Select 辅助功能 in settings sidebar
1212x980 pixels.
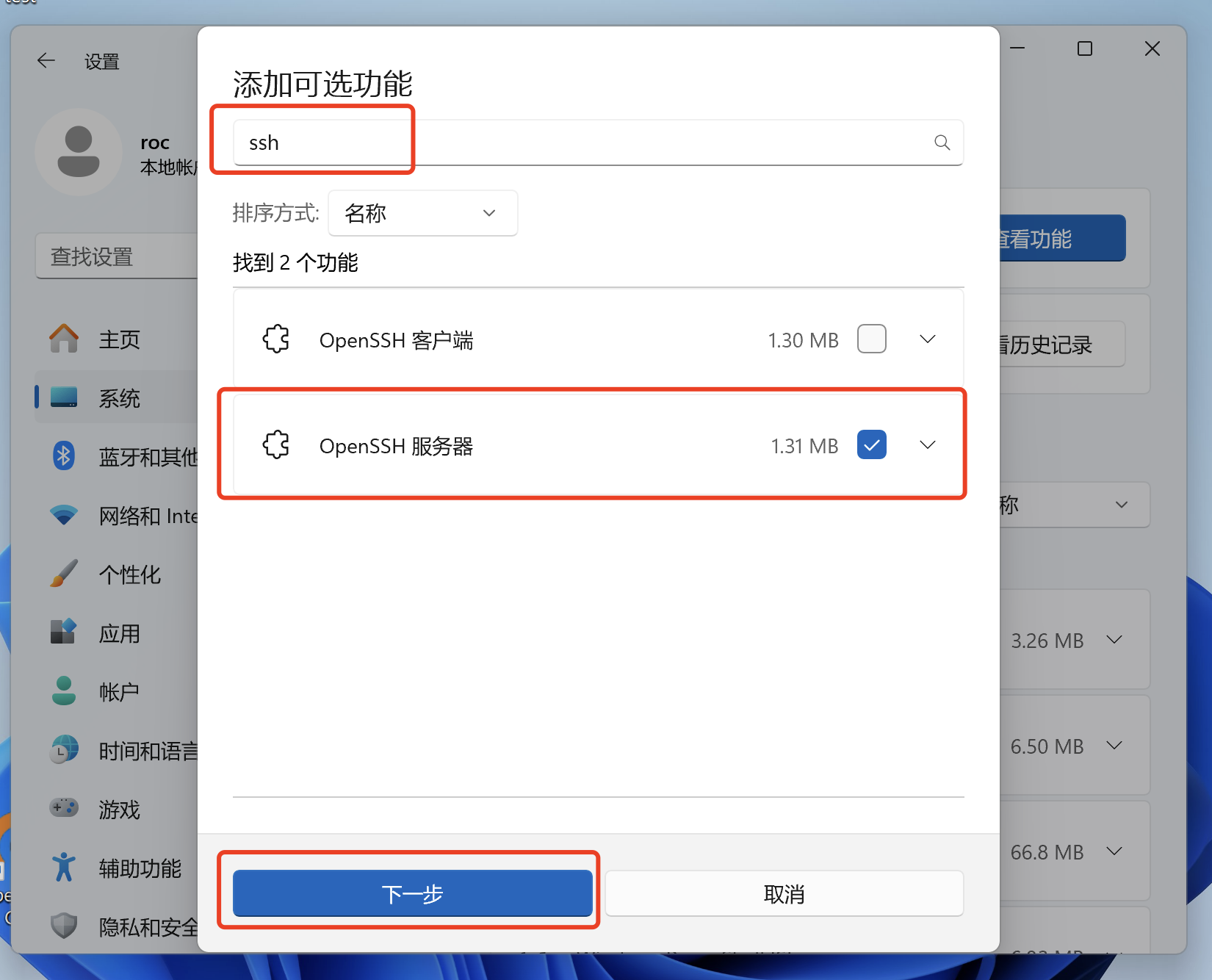click(x=140, y=868)
